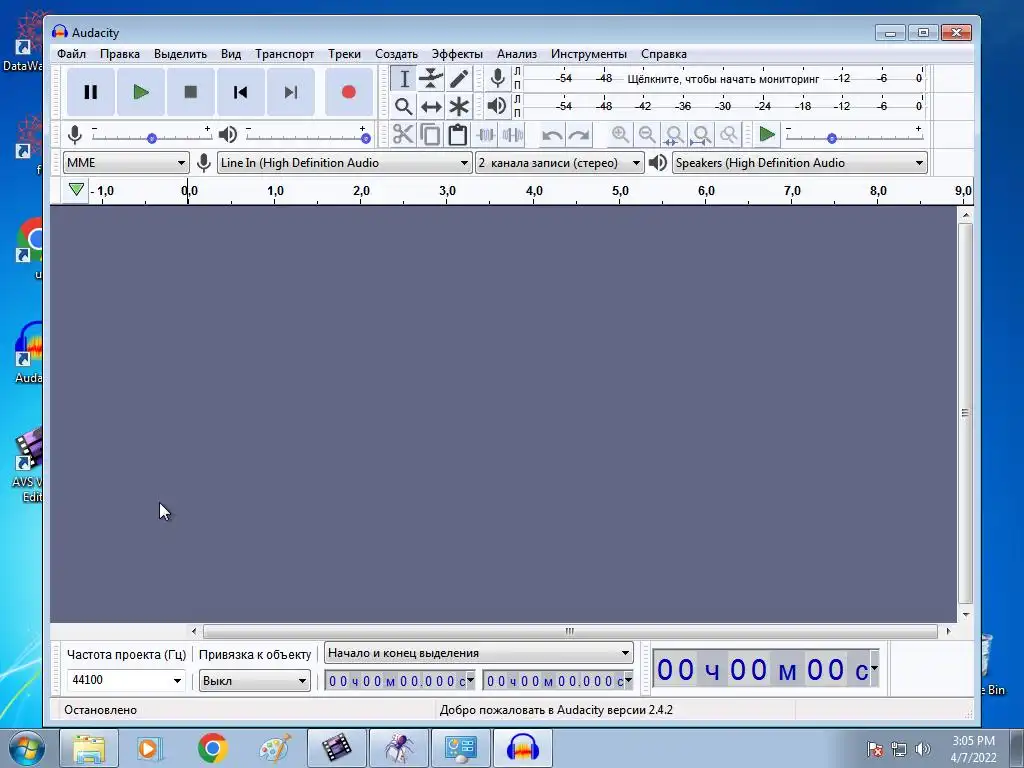This screenshot has height=768, width=1024.
Task: Open 'Начало и конец выделения' dropdown
Action: tap(479, 653)
